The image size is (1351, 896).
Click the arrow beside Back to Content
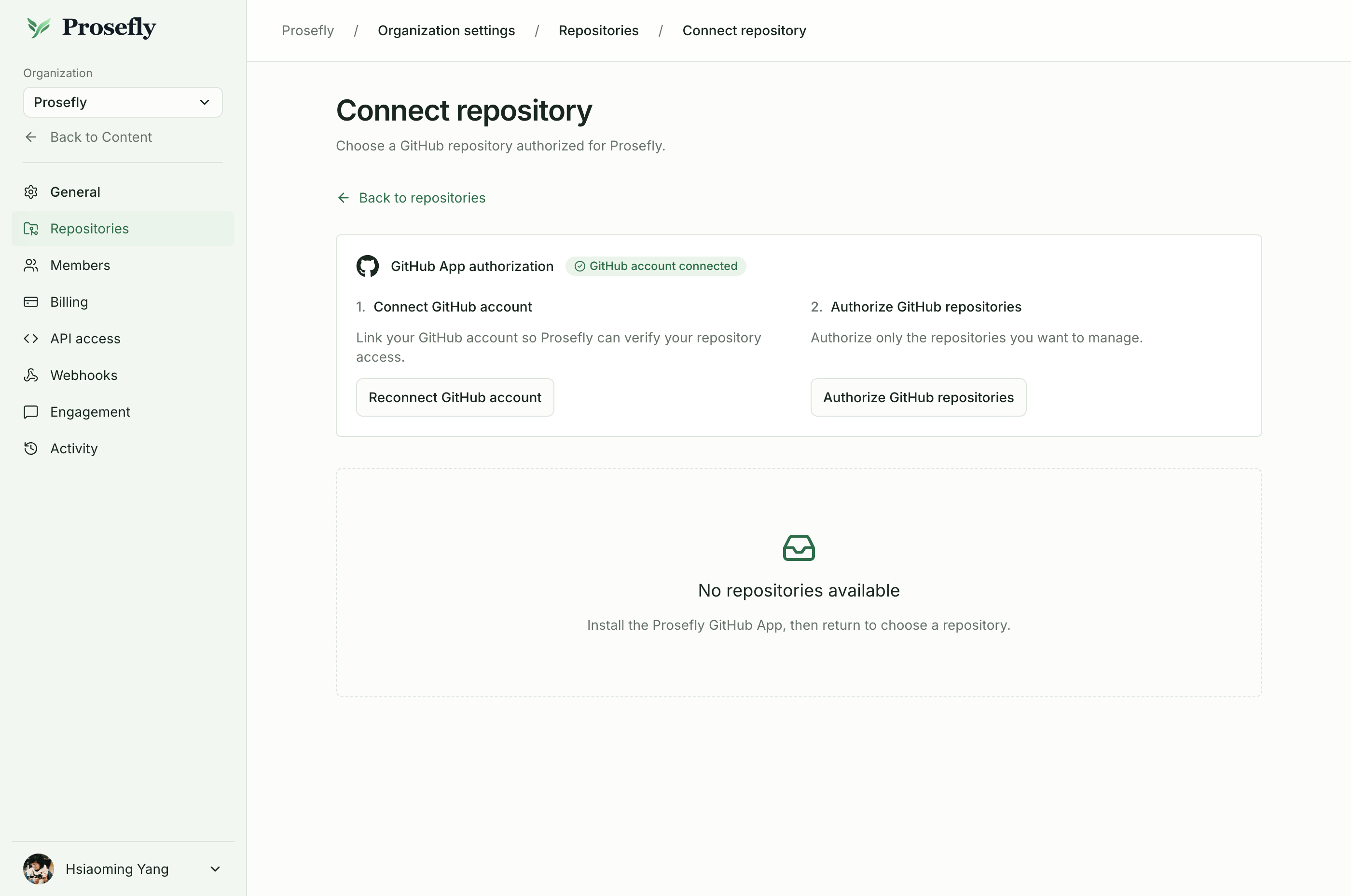click(31, 137)
